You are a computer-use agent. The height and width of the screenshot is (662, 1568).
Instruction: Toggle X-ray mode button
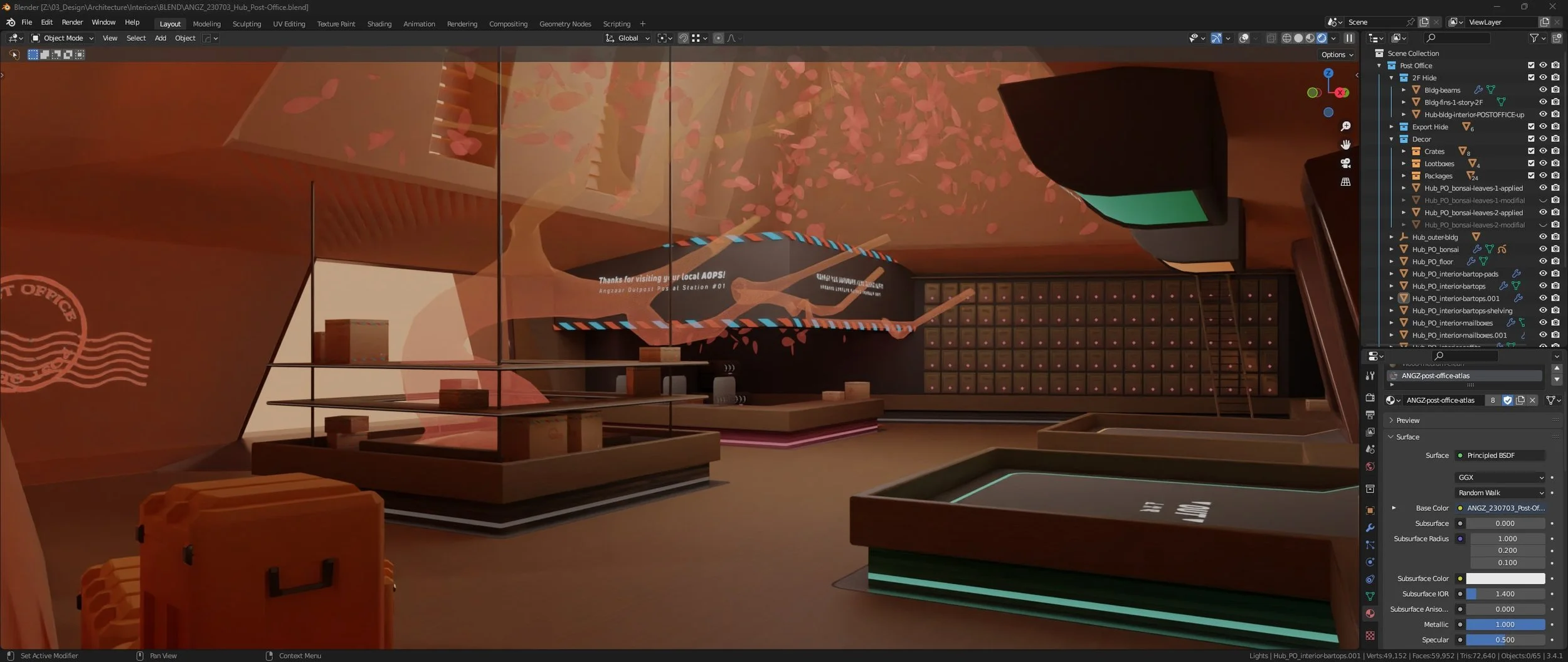[1271, 38]
